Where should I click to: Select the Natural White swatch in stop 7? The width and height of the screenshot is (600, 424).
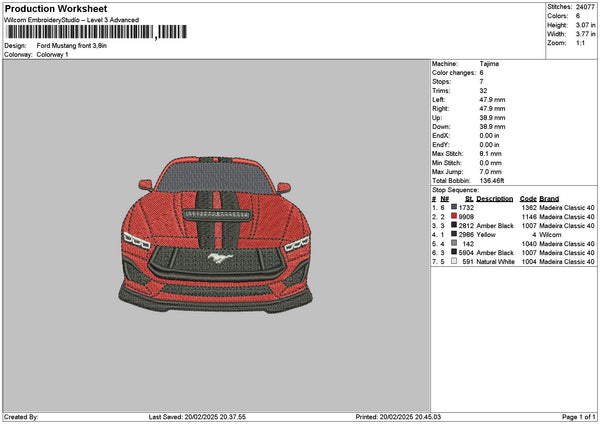click(x=454, y=262)
